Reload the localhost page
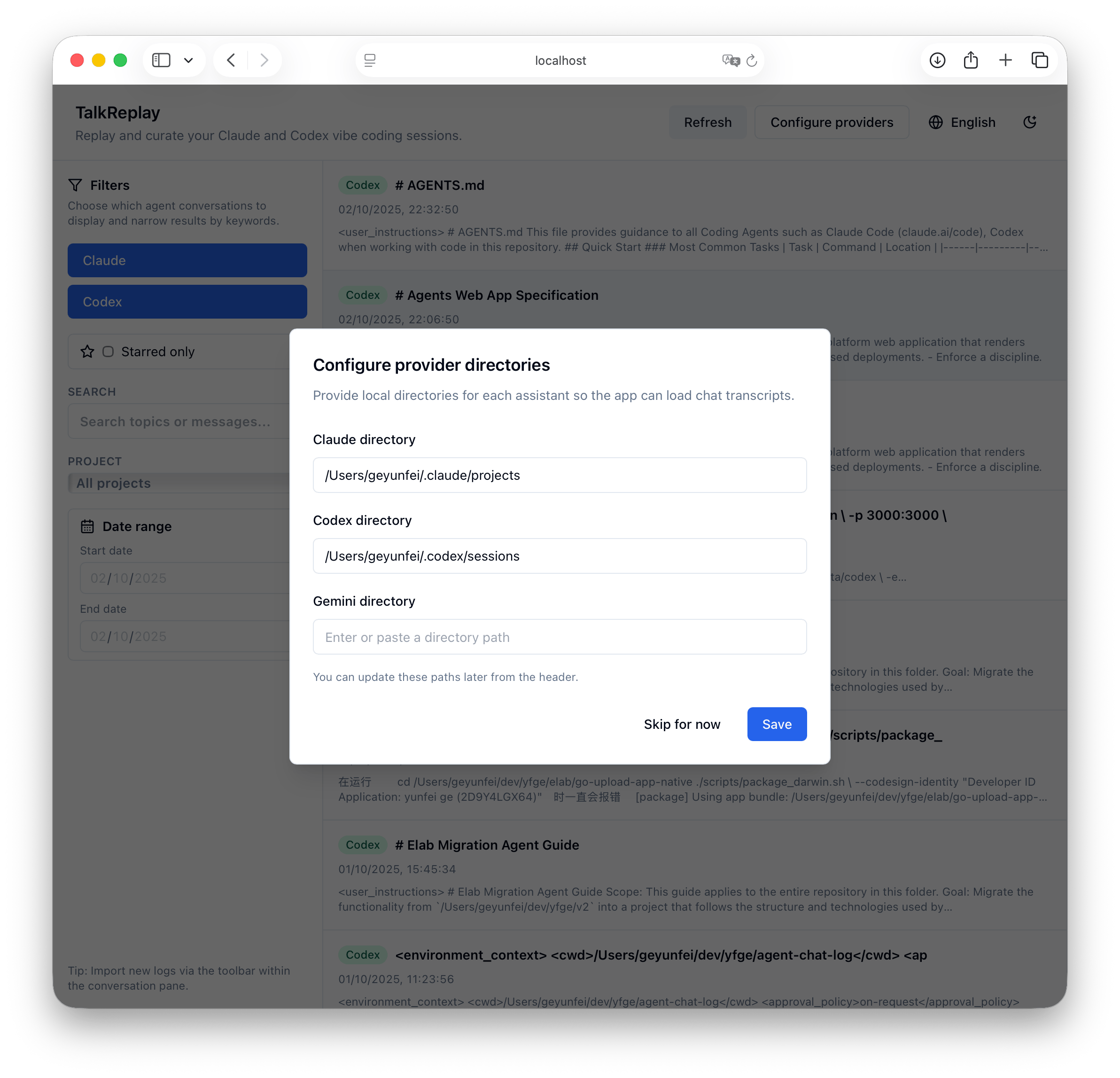 point(752,61)
